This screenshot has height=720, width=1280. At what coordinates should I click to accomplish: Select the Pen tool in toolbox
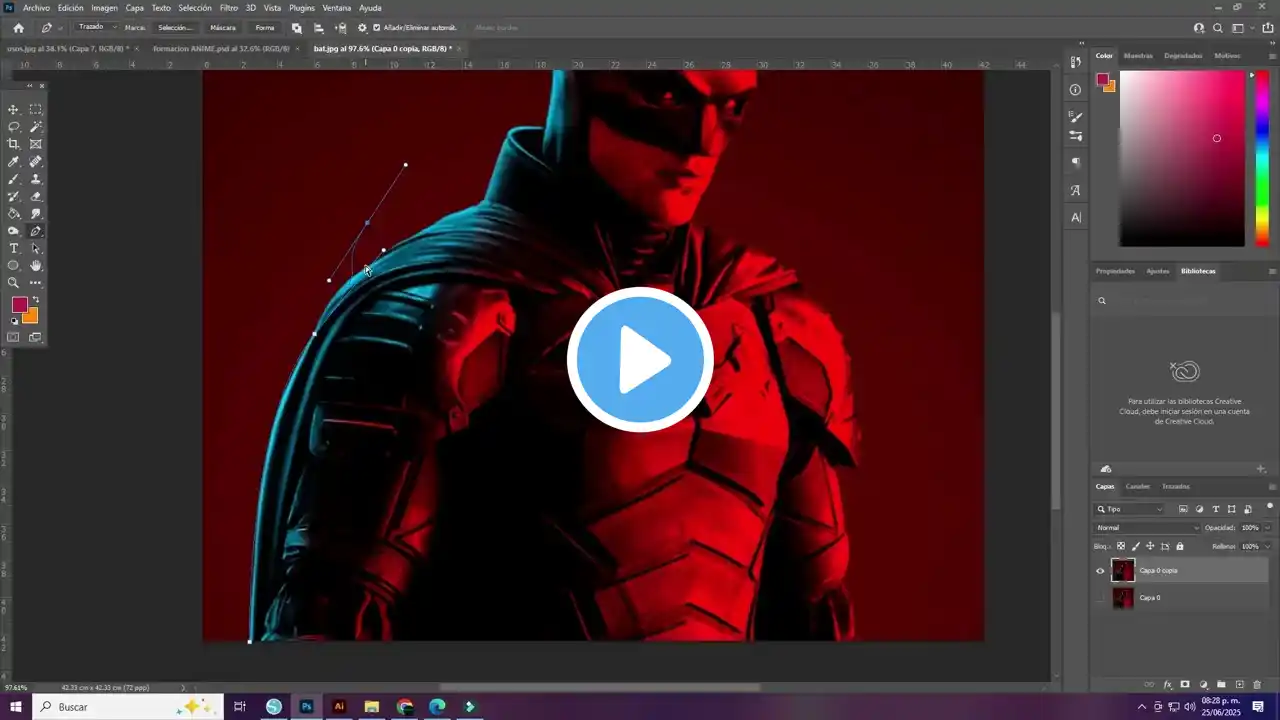tap(36, 231)
